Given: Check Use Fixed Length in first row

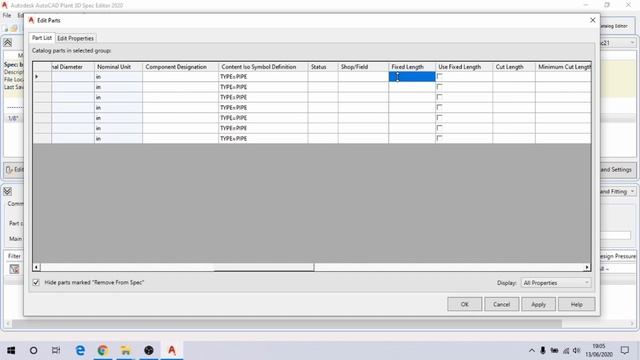Looking at the screenshot, I should click(440, 76).
